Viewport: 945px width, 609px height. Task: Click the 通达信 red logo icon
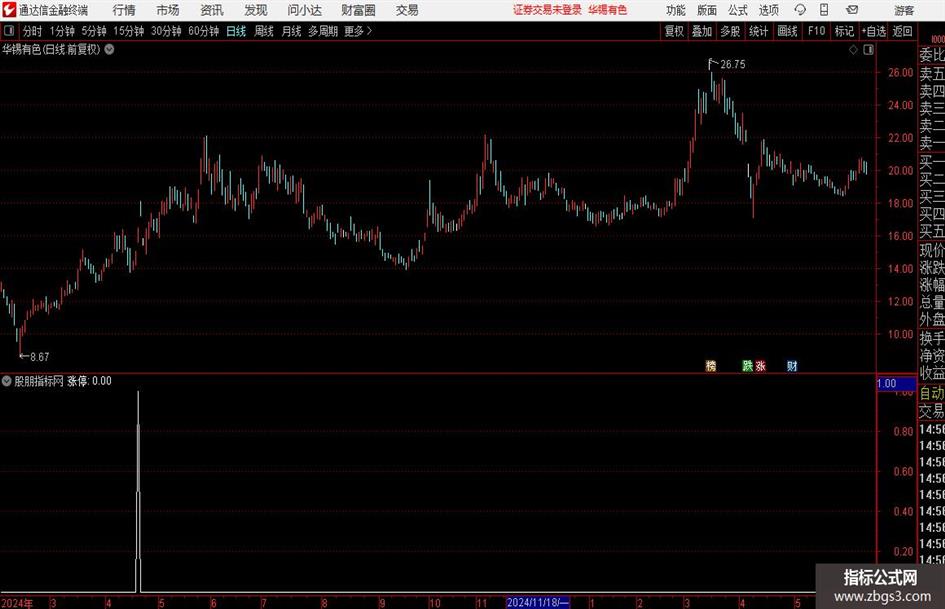9,10
